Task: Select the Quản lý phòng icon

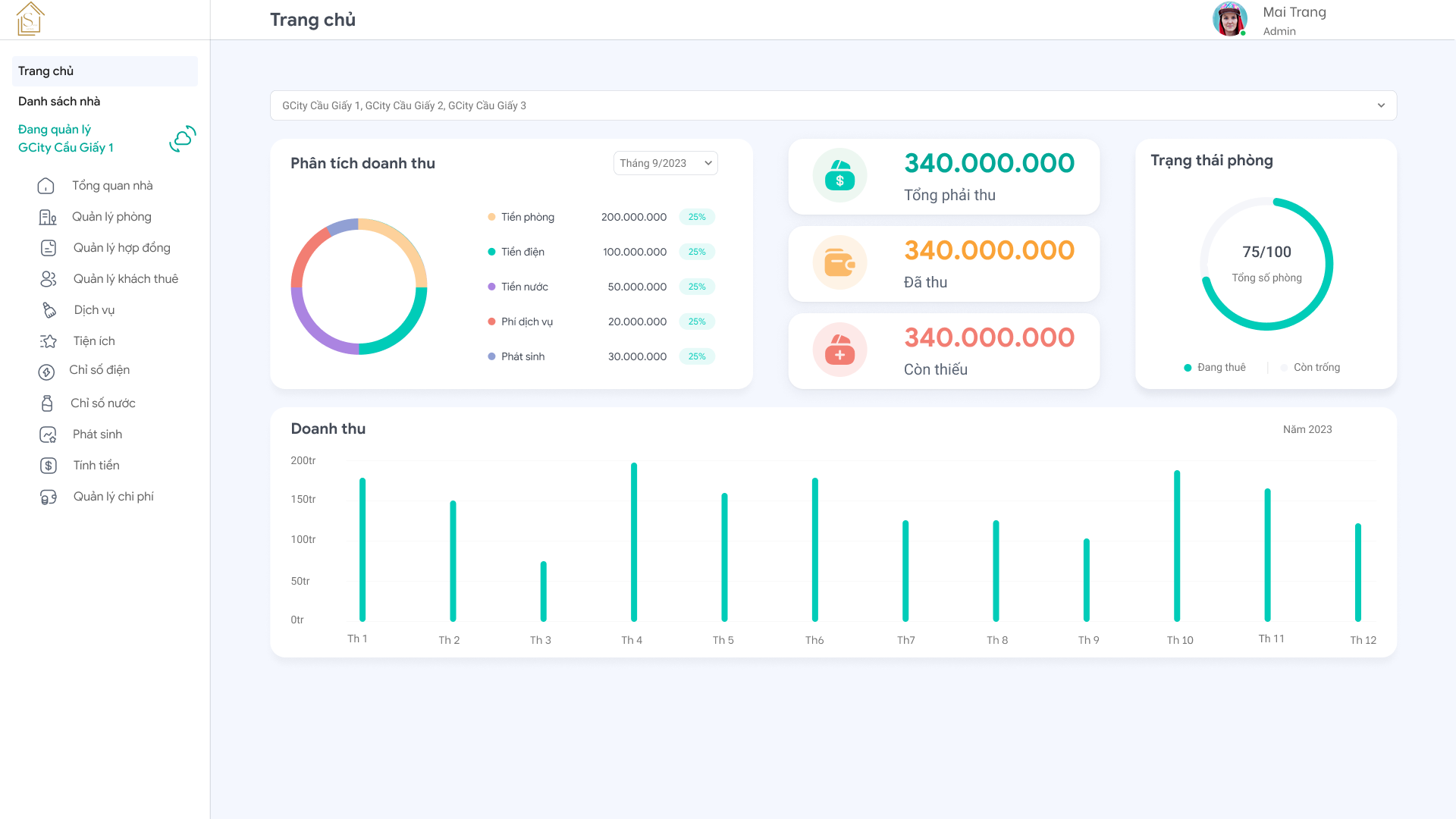Action: coord(49,216)
